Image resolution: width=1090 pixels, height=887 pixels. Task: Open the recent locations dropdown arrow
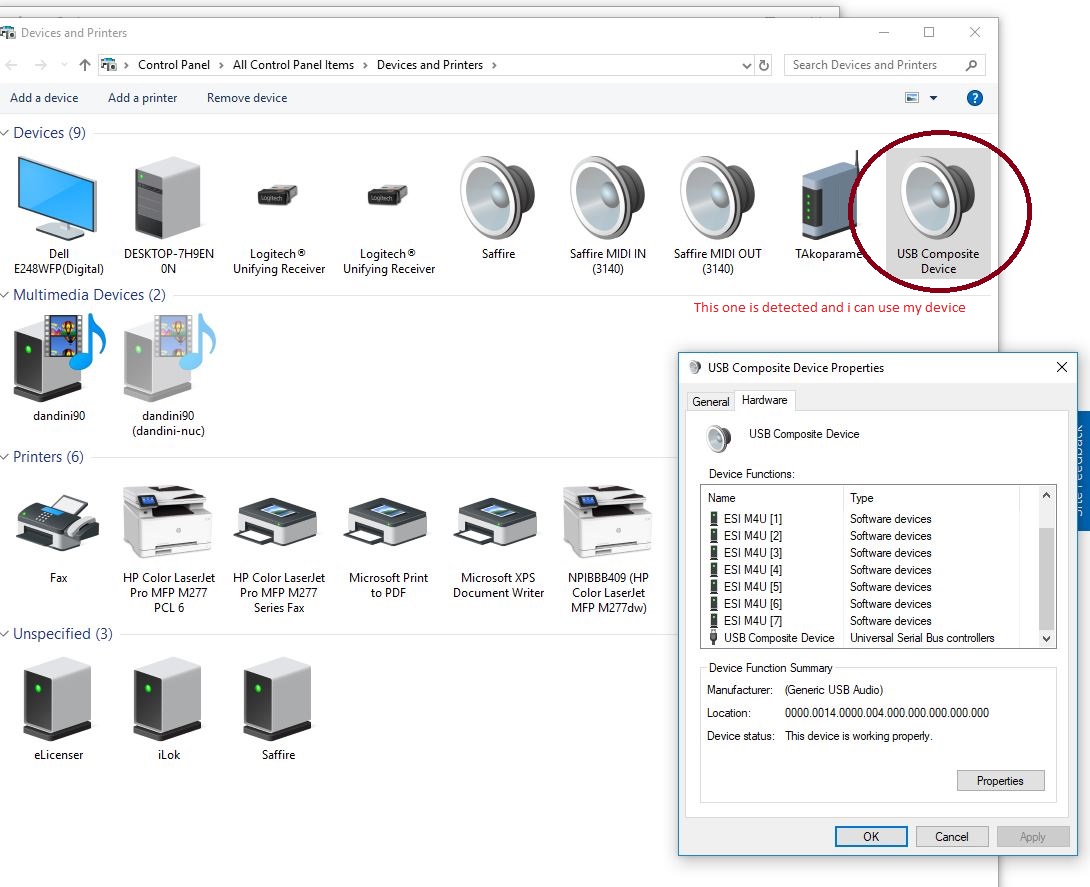coord(64,65)
